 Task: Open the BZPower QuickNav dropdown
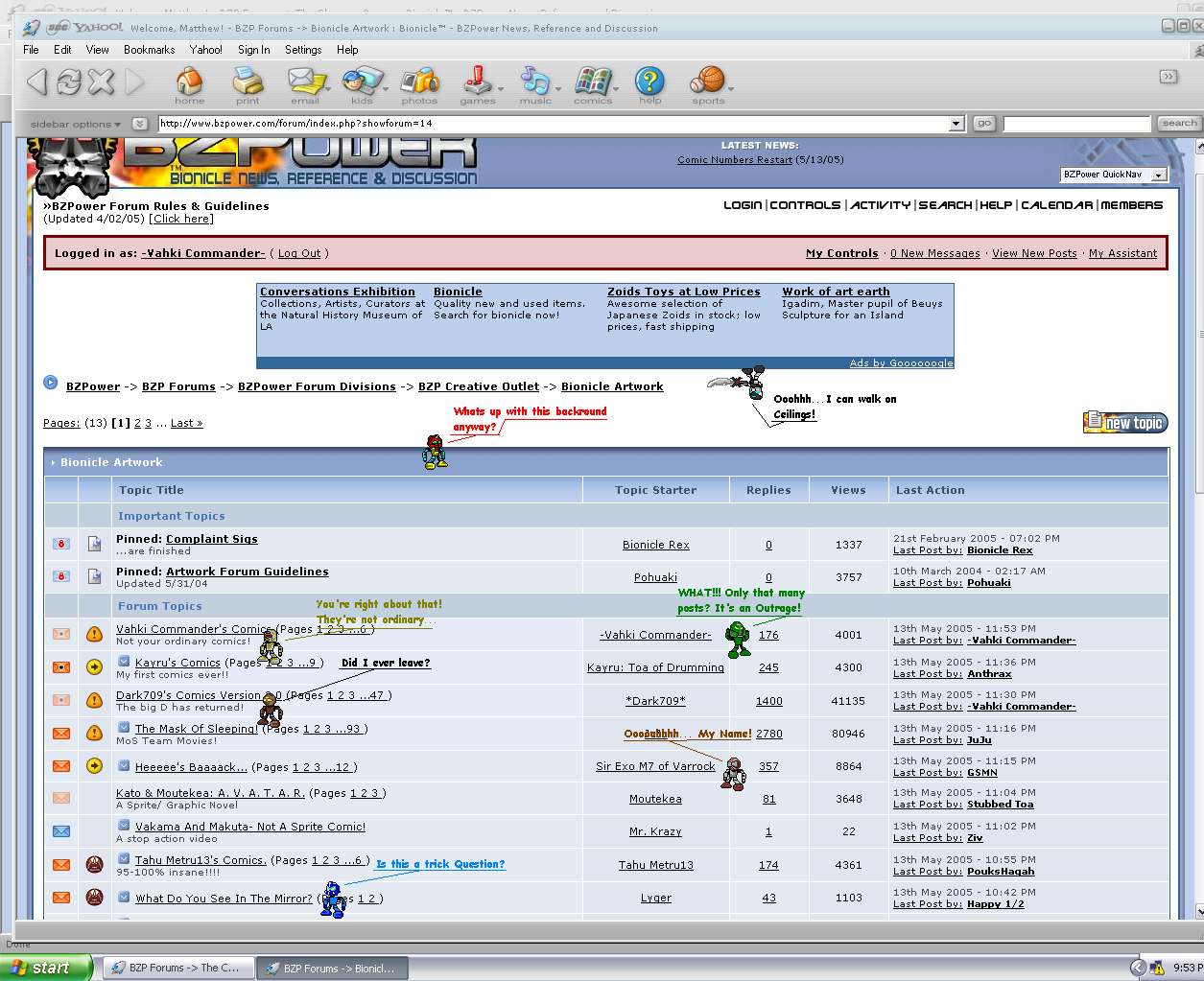tap(1113, 175)
